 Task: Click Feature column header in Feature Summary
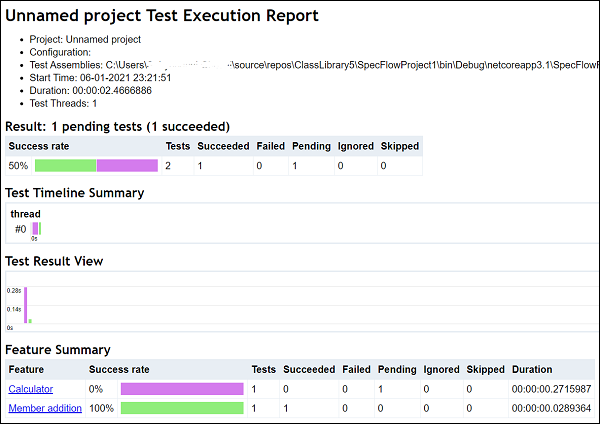[28, 370]
